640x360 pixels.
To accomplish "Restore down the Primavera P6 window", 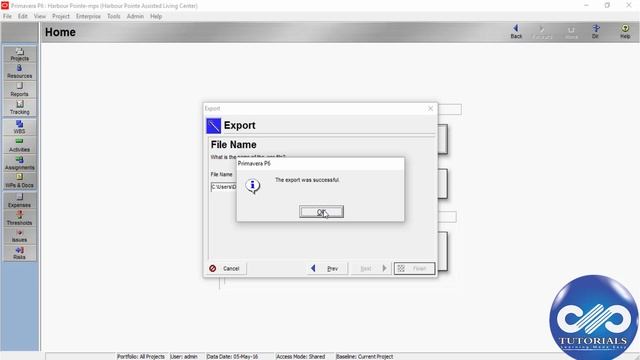I will (x=607, y=5).
